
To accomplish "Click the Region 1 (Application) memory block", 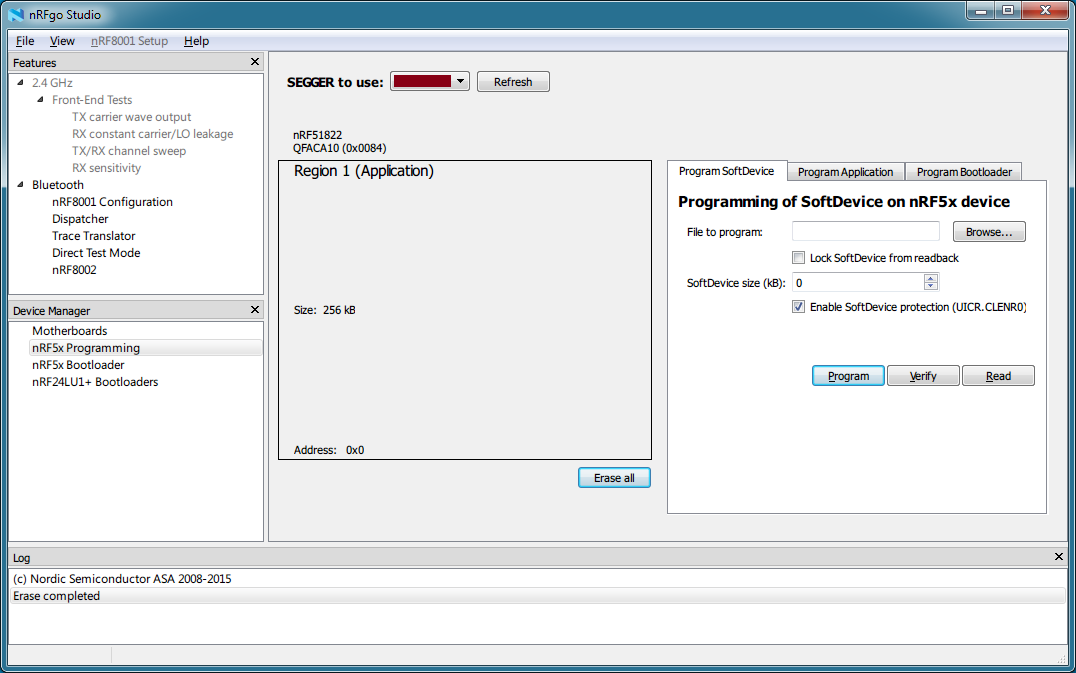I will (x=465, y=310).
